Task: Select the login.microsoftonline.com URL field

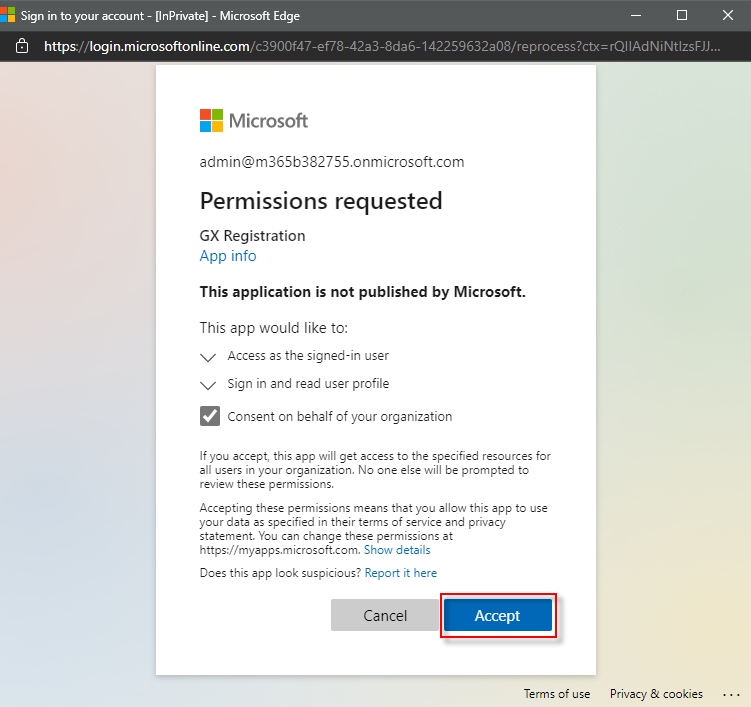Action: [x=380, y=47]
